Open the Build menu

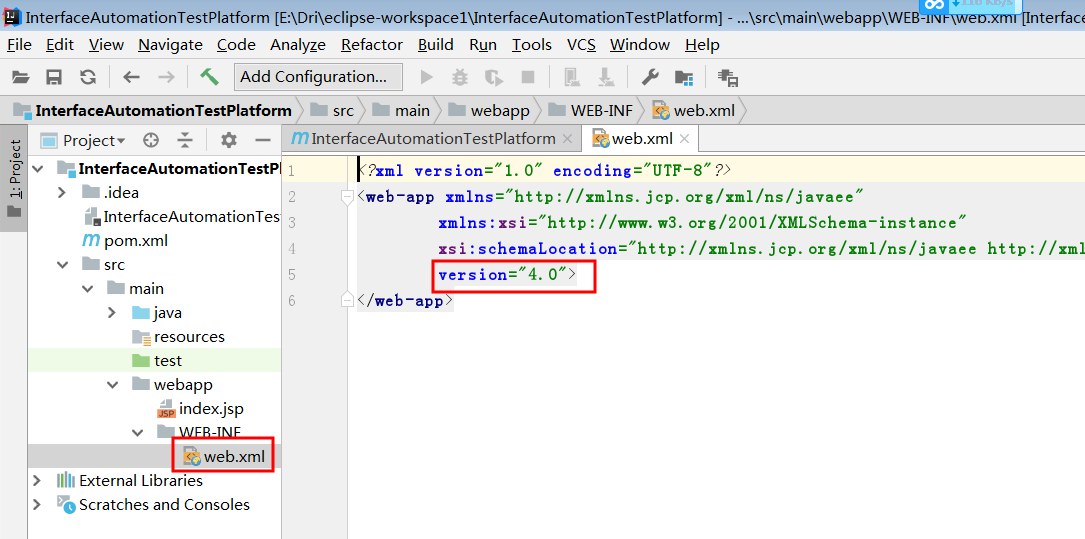[x=436, y=45]
